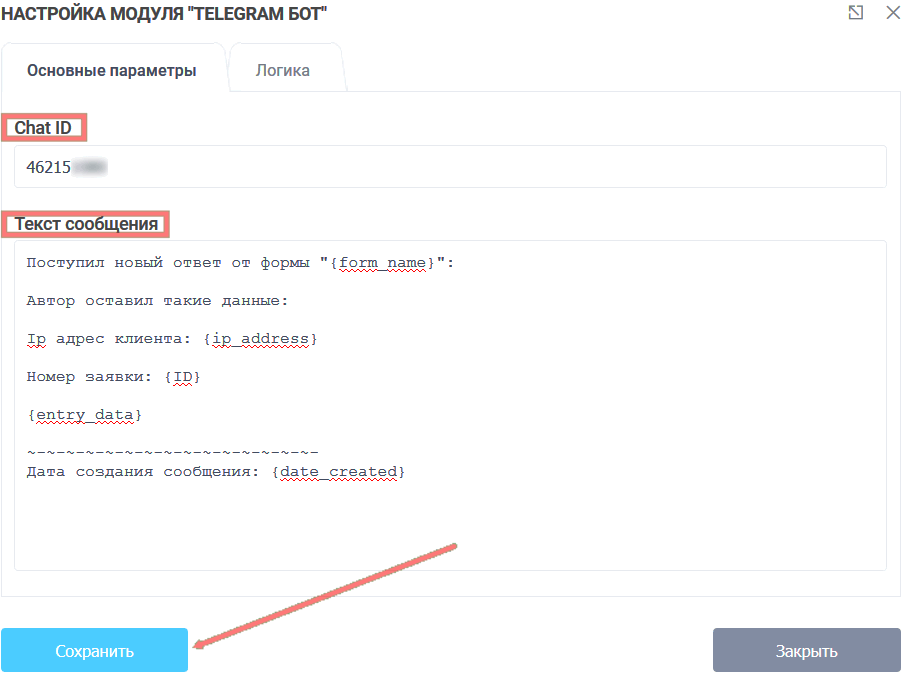This screenshot has width=902, height=674.
Task: Click the tilde separator line in message
Action: pos(172,453)
